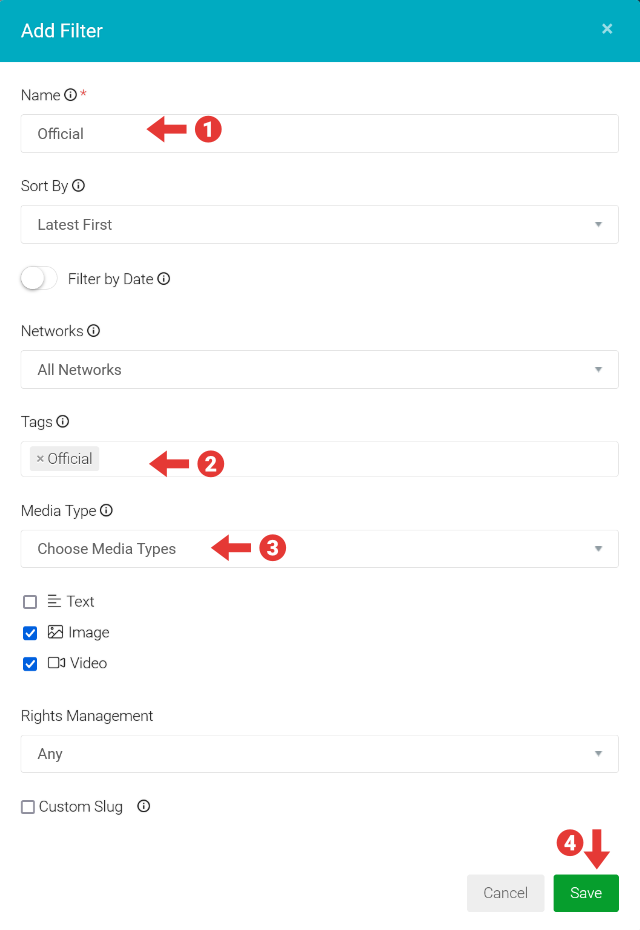Enable the Custom Slug checkbox

[x=27, y=806]
